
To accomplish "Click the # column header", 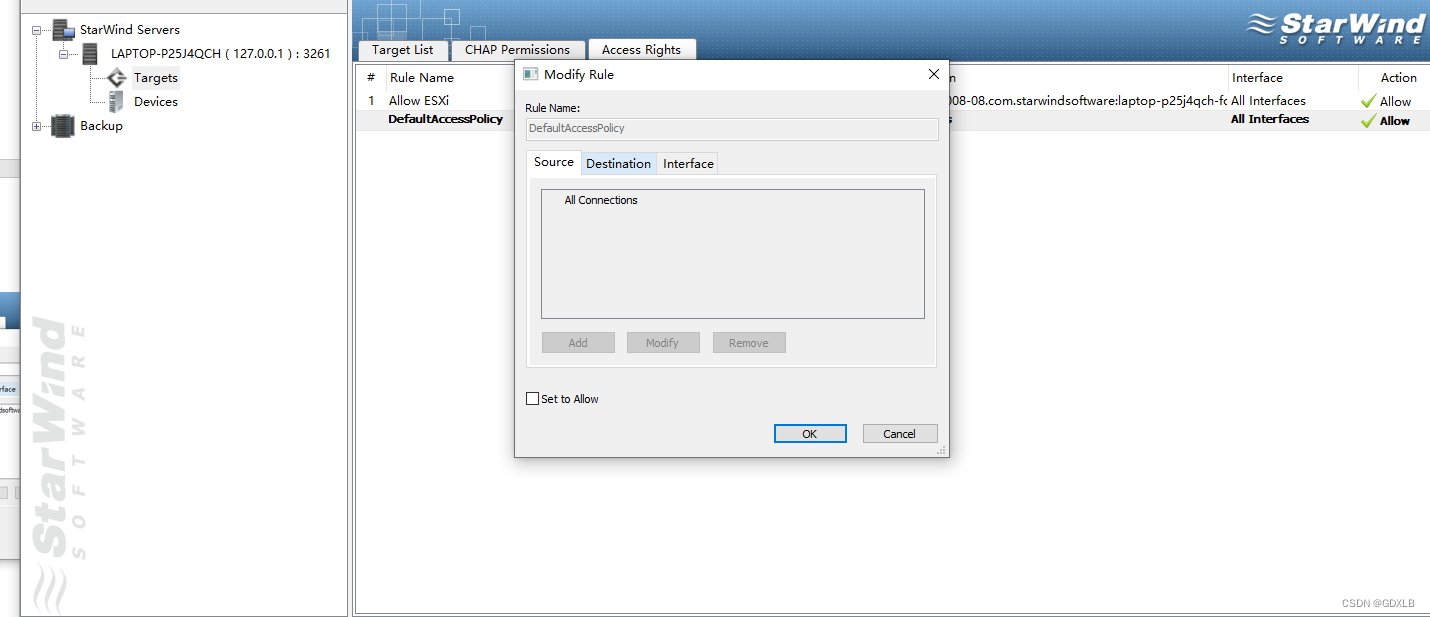I will click(x=371, y=78).
